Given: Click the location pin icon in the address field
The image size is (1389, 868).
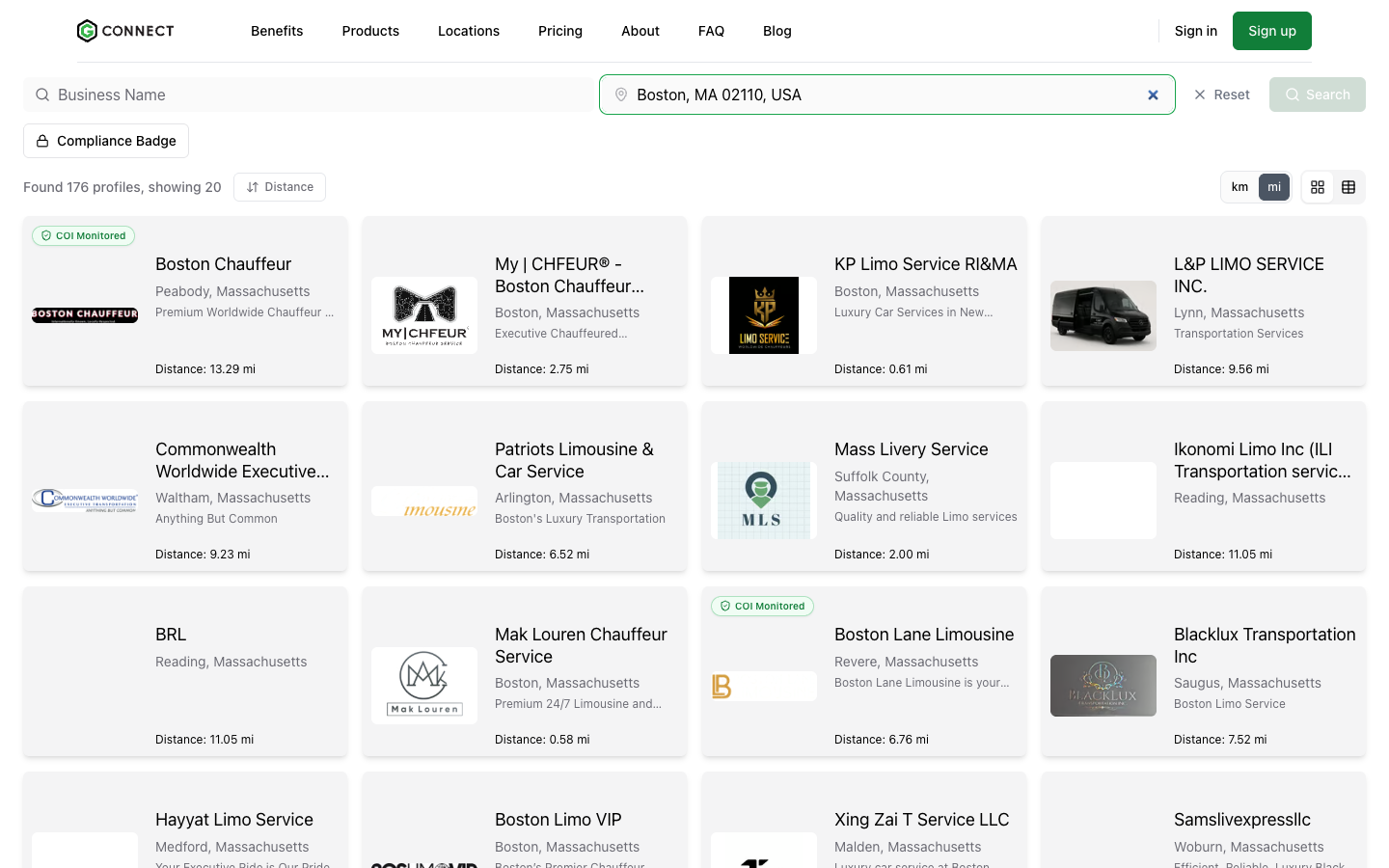Looking at the screenshot, I should pyautogui.click(x=621, y=95).
